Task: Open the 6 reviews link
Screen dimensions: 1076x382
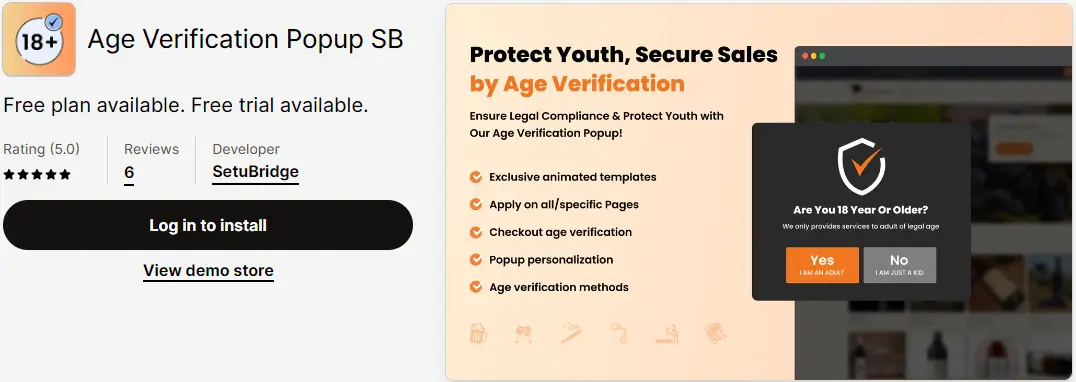Action: point(129,172)
